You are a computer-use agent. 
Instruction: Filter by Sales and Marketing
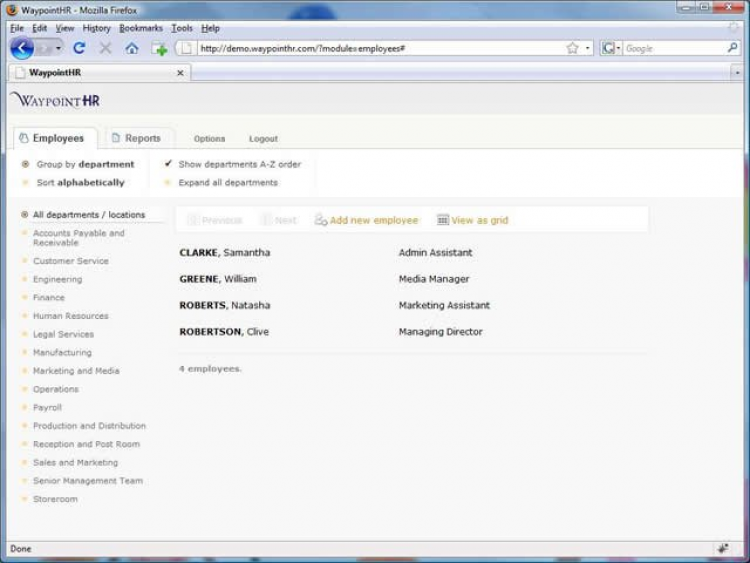[x=75, y=462]
